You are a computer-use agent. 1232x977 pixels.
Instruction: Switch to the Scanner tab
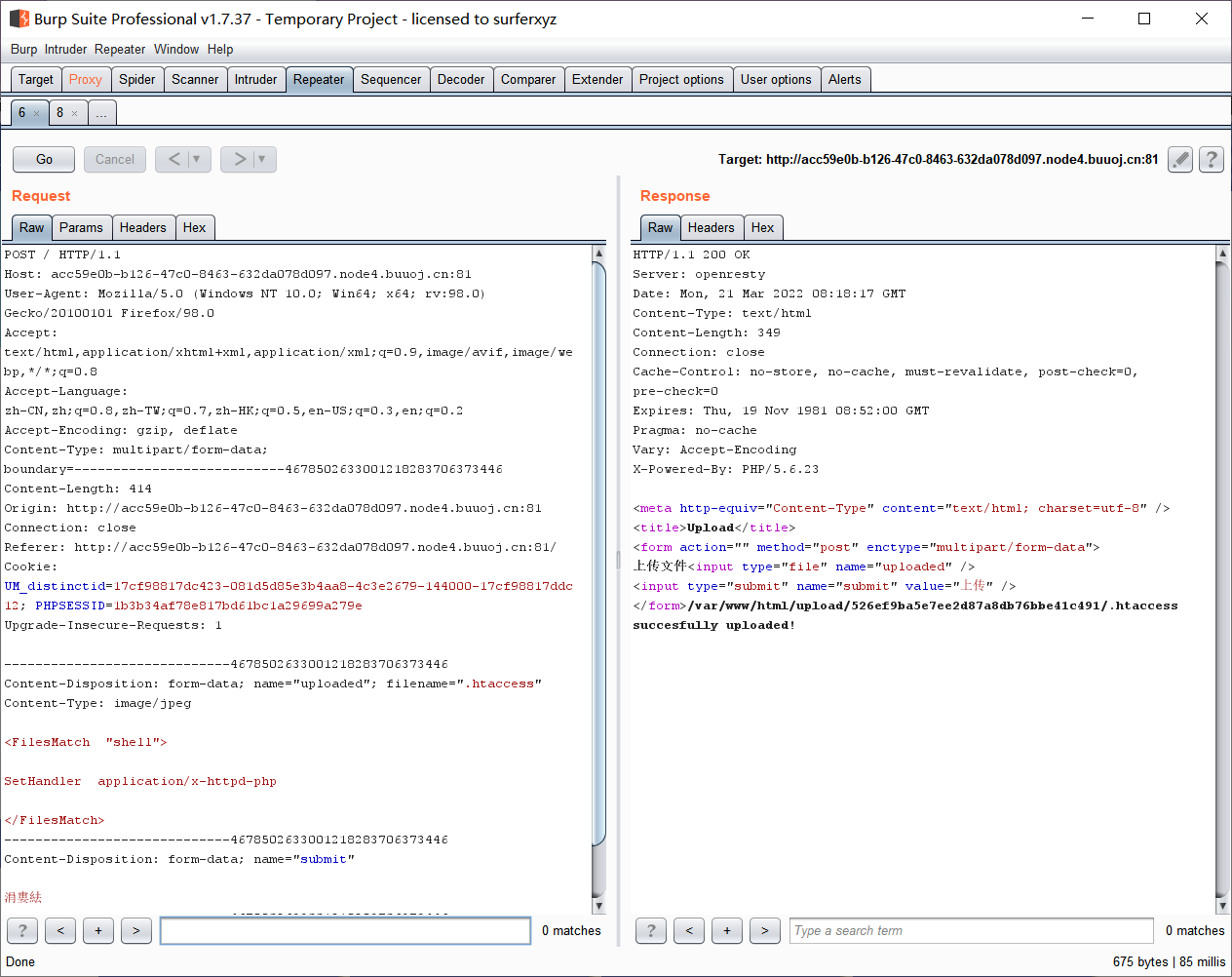click(195, 80)
